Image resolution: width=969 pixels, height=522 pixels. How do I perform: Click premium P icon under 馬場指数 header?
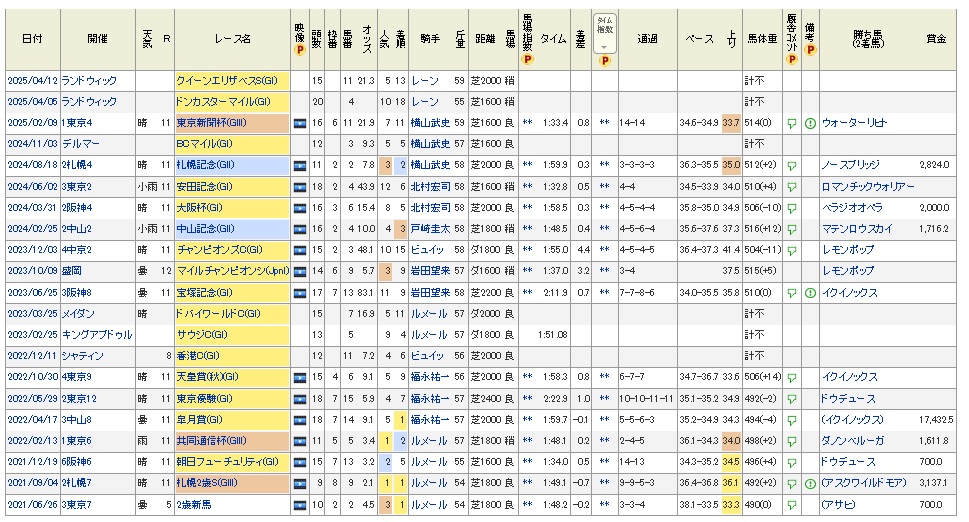pyautogui.click(x=527, y=60)
